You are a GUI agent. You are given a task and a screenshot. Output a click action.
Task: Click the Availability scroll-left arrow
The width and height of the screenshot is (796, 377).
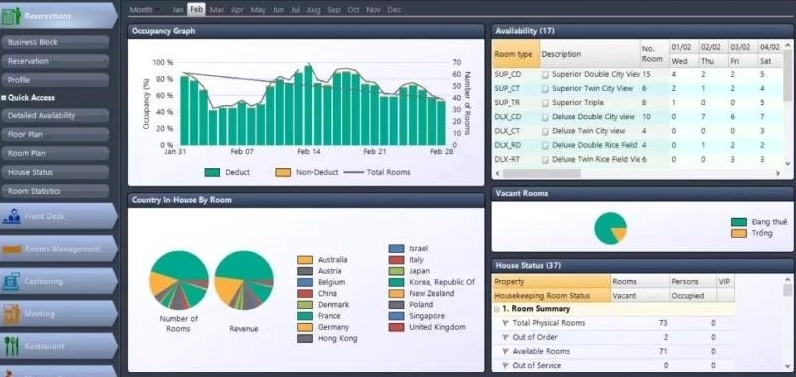[497, 174]
